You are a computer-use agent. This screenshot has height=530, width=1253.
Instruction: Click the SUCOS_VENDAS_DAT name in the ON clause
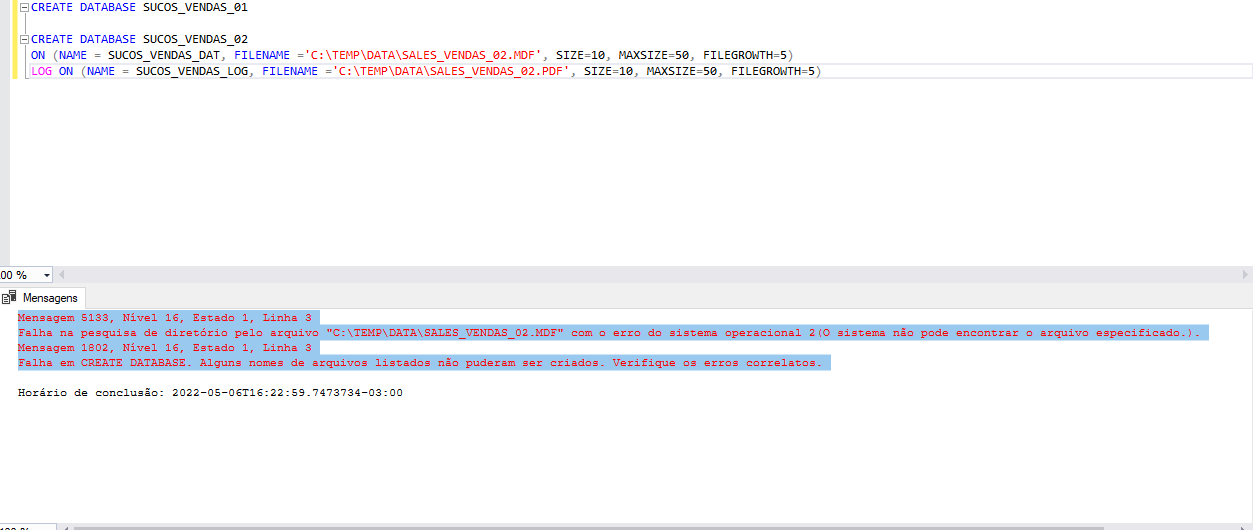coord(164,55)
